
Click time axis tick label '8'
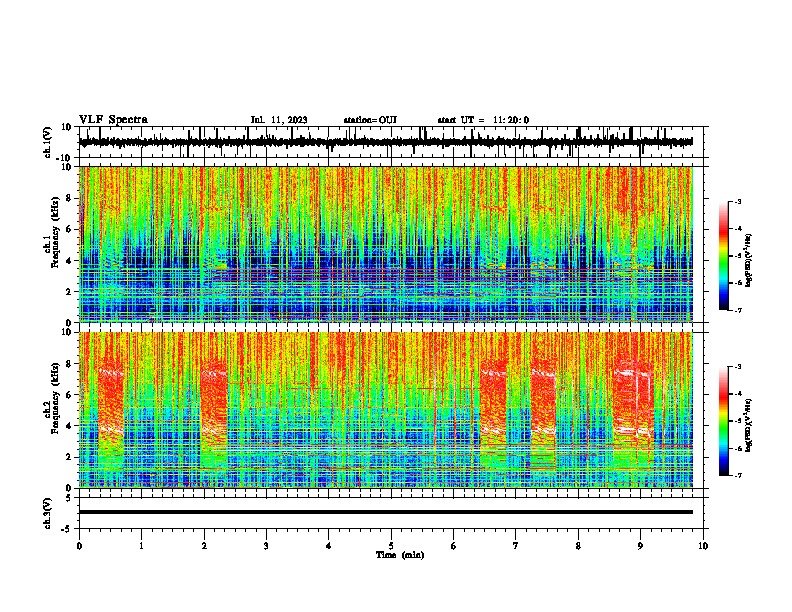pyautogui.click(x=578, y=546)
